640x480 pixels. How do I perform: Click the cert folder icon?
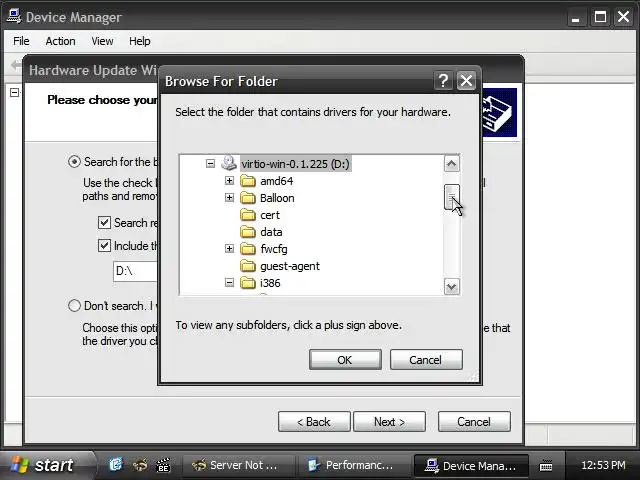coord(248,215)
